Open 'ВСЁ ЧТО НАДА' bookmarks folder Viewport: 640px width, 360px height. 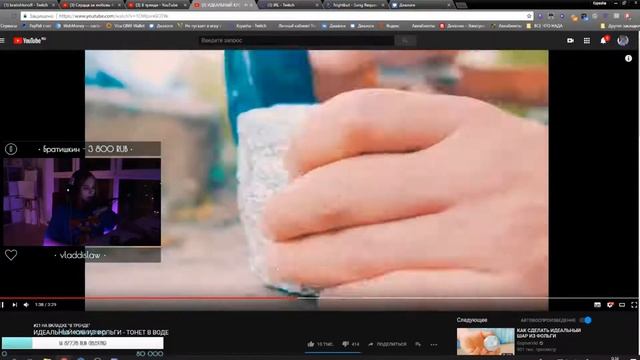(544, 26)
